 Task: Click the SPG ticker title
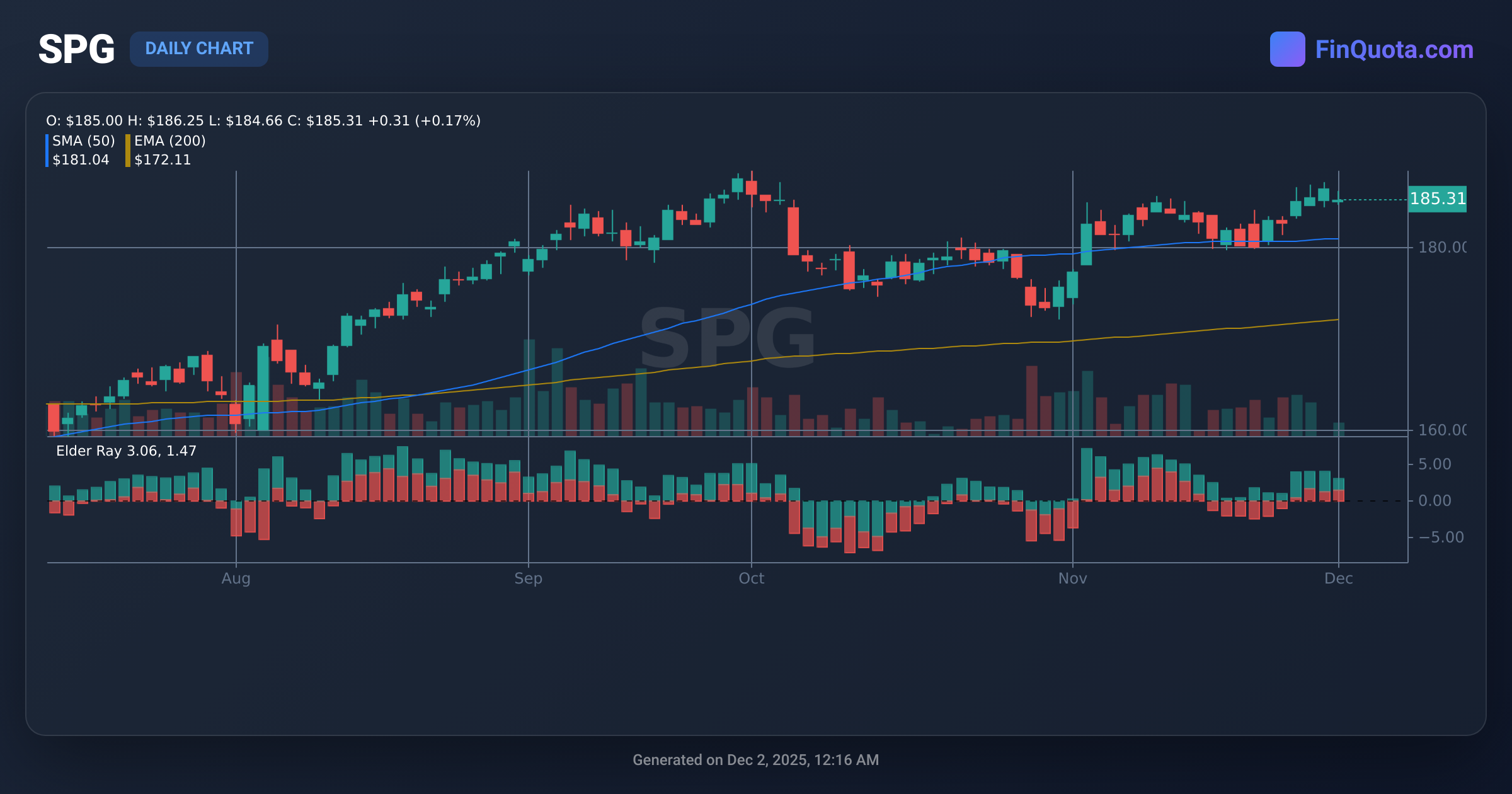(x=77, y=49)
